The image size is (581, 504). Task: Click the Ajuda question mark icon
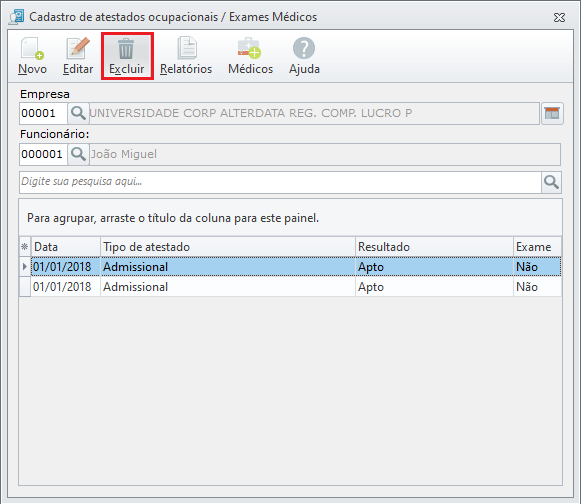pos(304,48)
